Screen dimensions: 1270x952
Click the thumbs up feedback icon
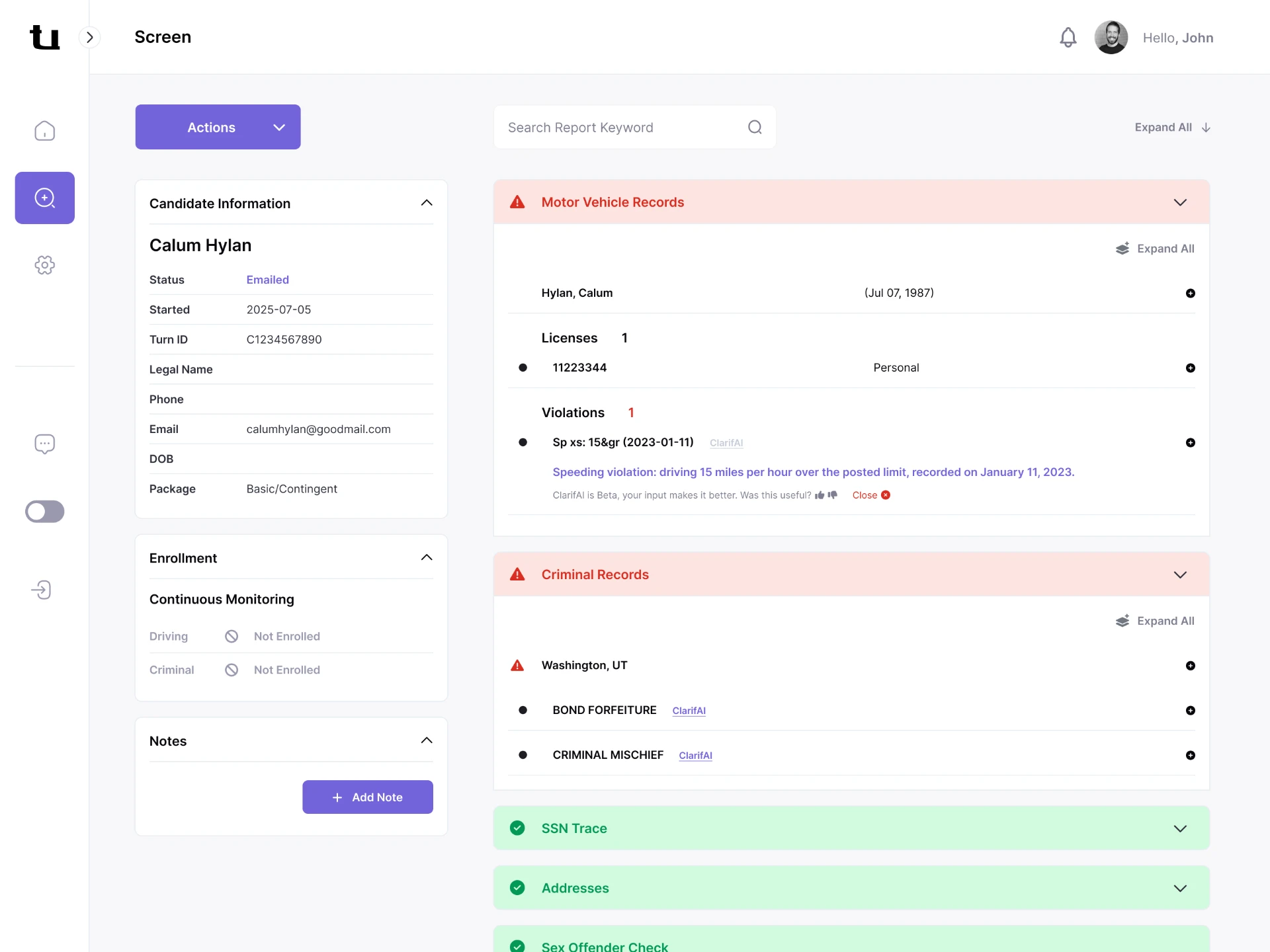[820, 495]
